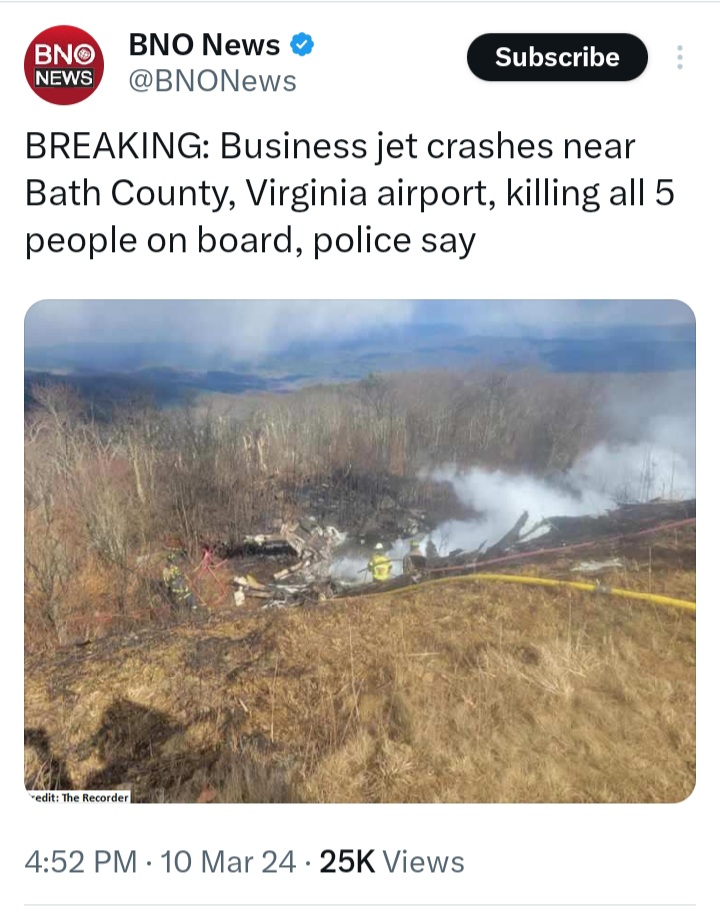Click the blue verified checkmark badge

click(302, 44)
